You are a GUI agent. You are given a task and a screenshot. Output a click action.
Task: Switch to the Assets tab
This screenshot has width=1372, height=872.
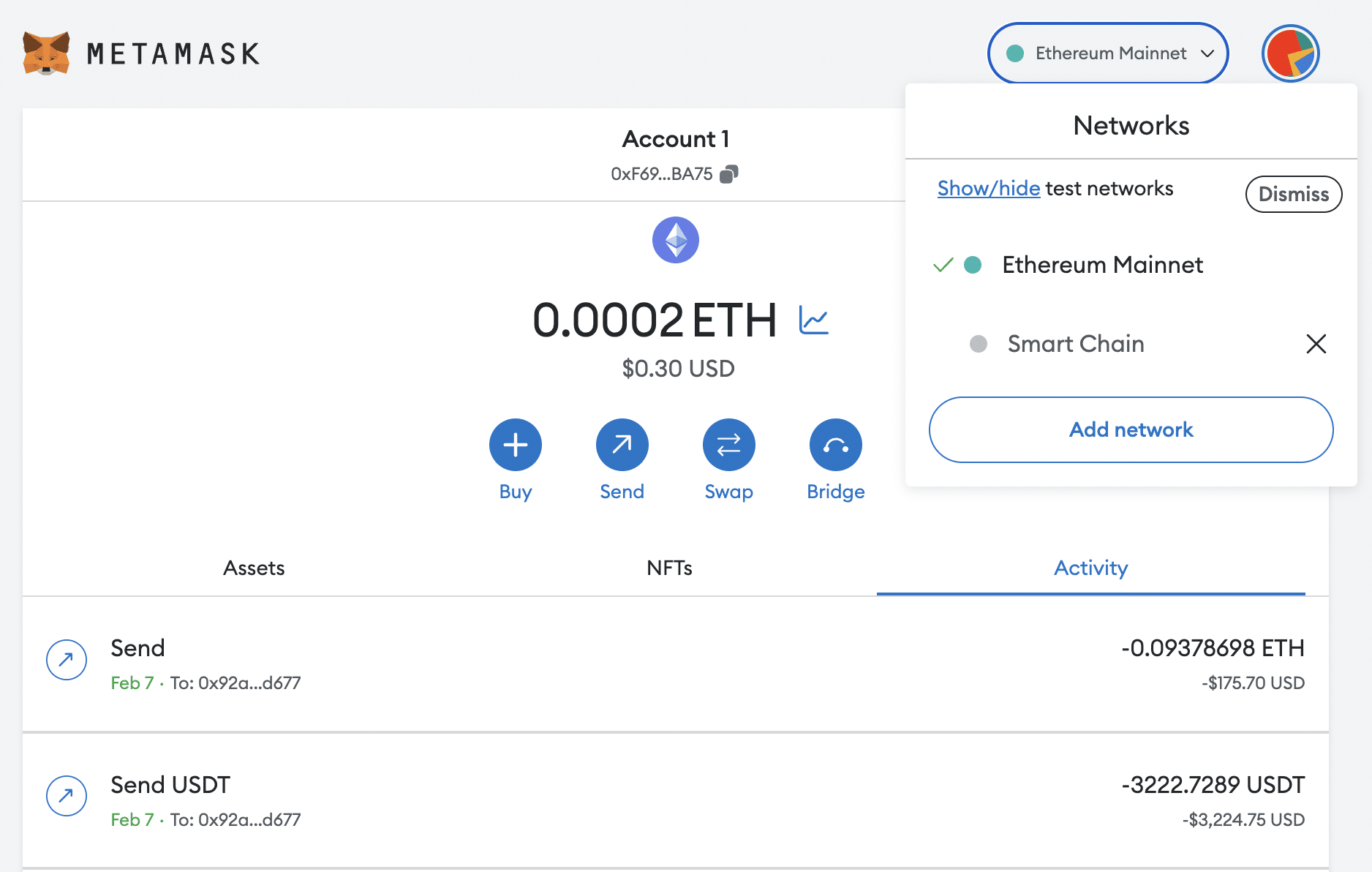pyautogui.click(x=254, y=568)
